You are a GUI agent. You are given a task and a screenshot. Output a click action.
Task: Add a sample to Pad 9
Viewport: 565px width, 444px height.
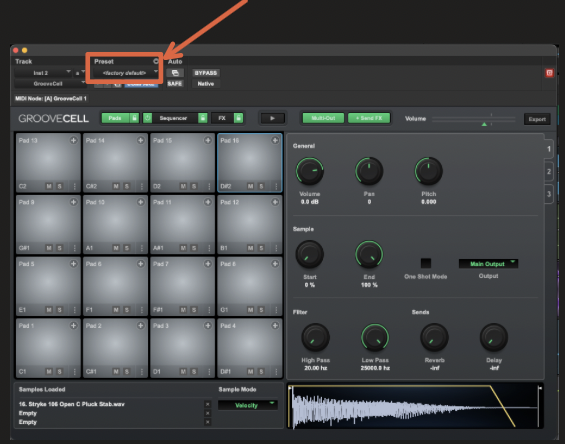[x=74, y=202]
